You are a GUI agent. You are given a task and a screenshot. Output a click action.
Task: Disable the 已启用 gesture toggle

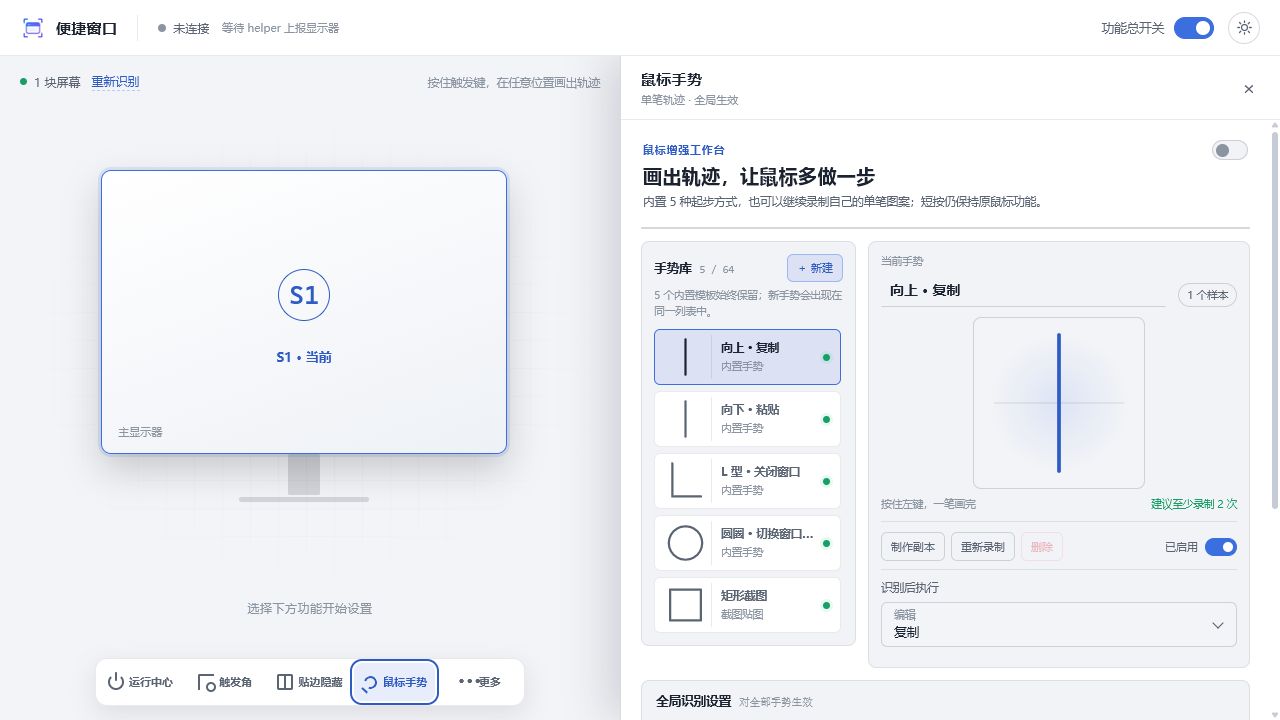[x=1221, y=547]
